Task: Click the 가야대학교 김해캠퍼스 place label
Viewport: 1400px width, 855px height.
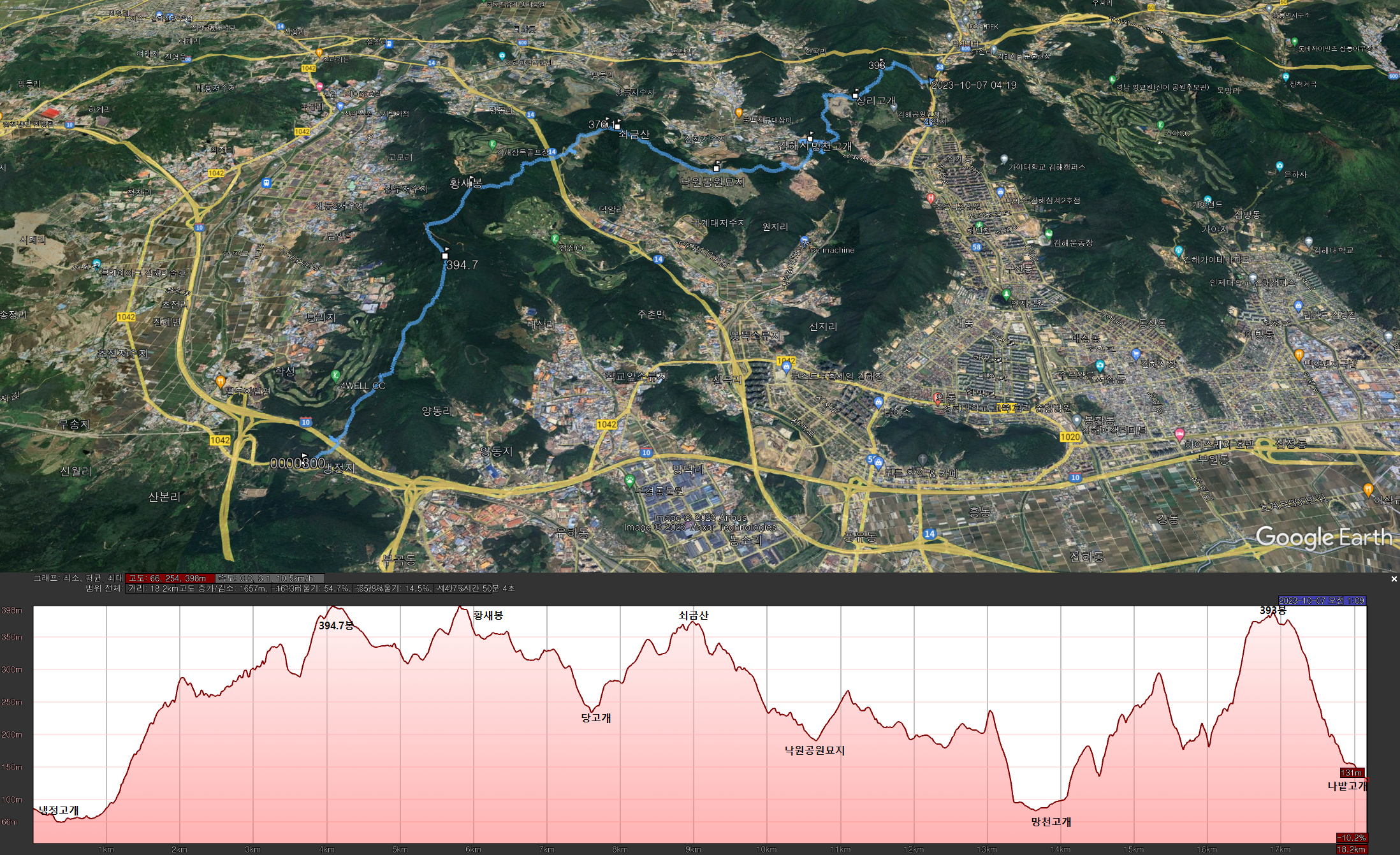Action: 1046,167
